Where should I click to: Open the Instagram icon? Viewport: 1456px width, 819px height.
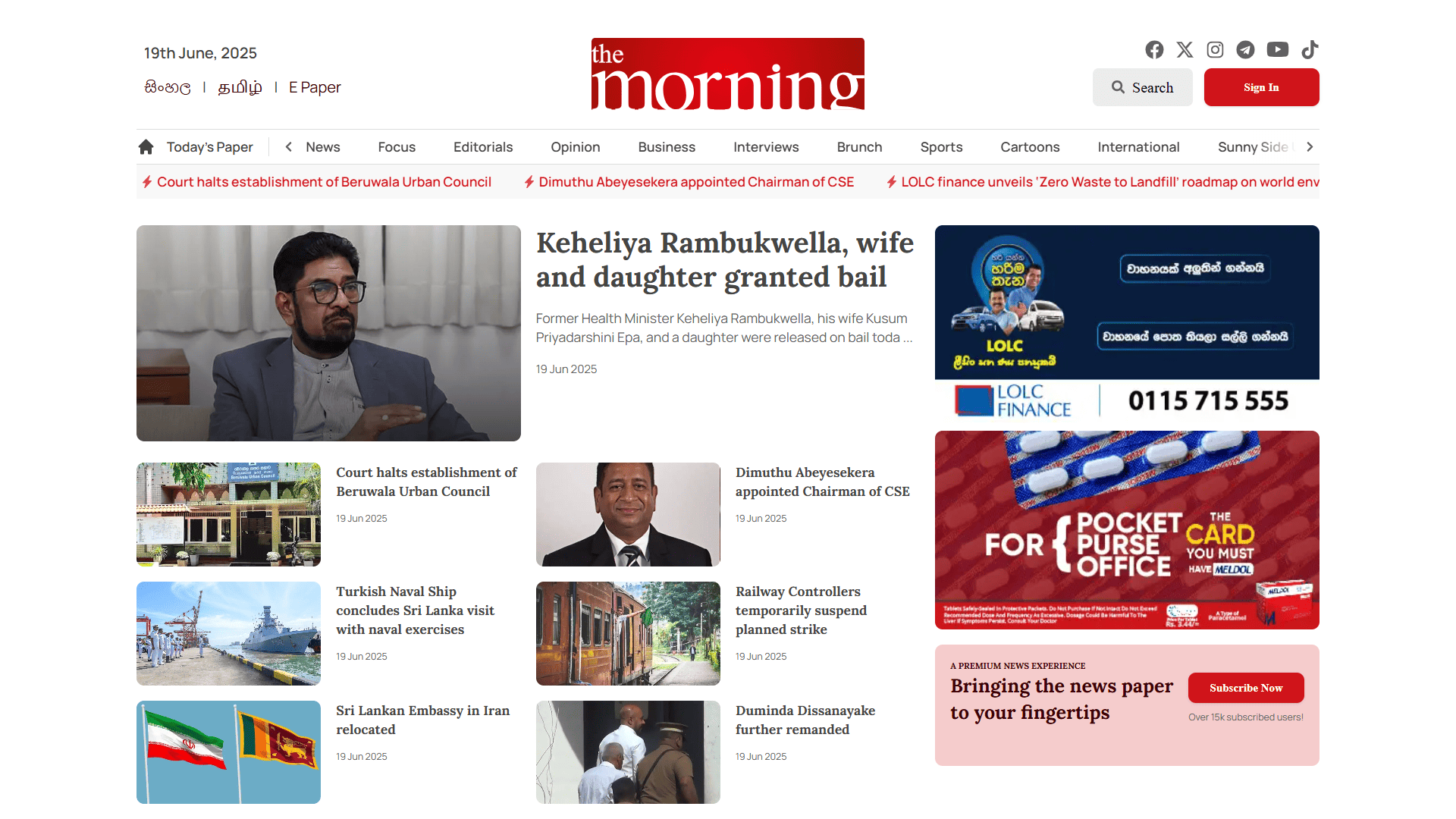tap(1215, 49)
